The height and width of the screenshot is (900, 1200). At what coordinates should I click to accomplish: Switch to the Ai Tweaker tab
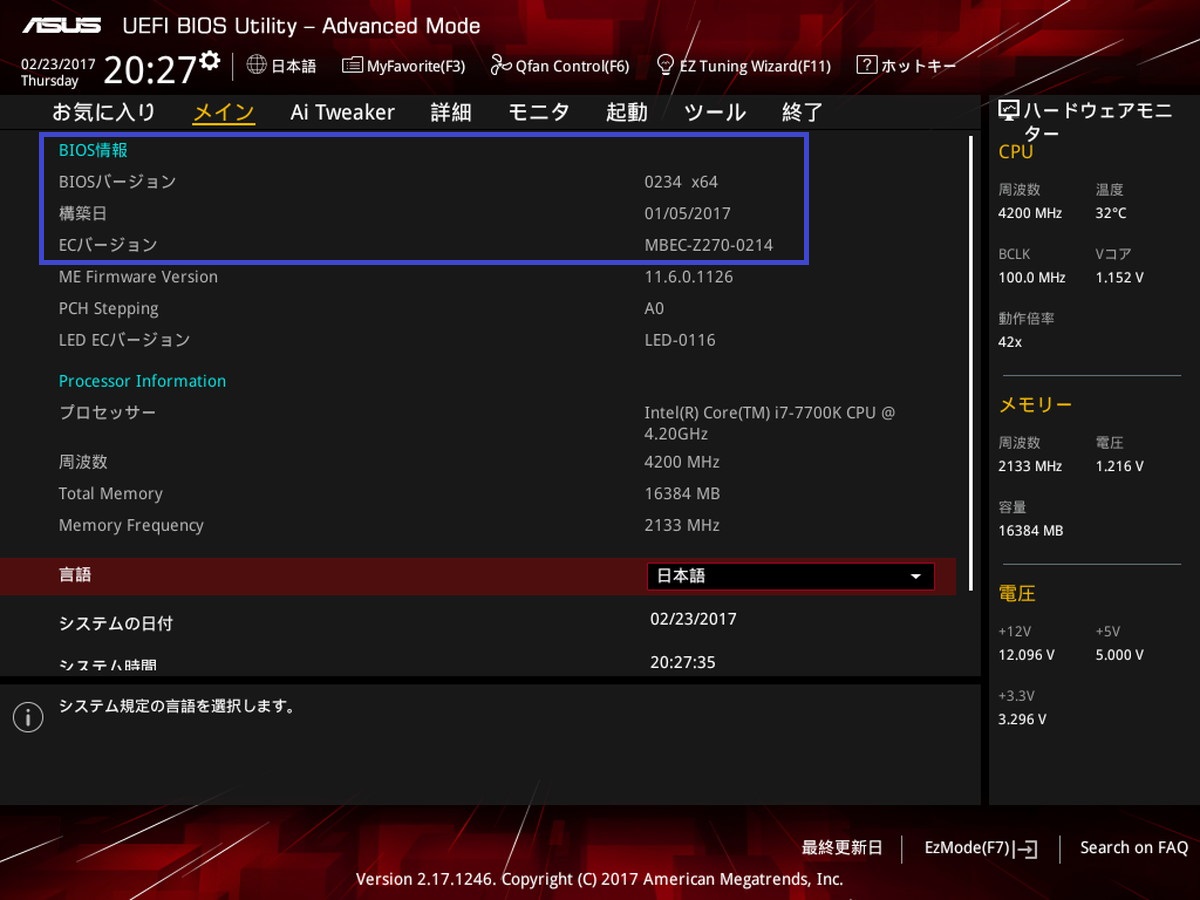(342, 112)
